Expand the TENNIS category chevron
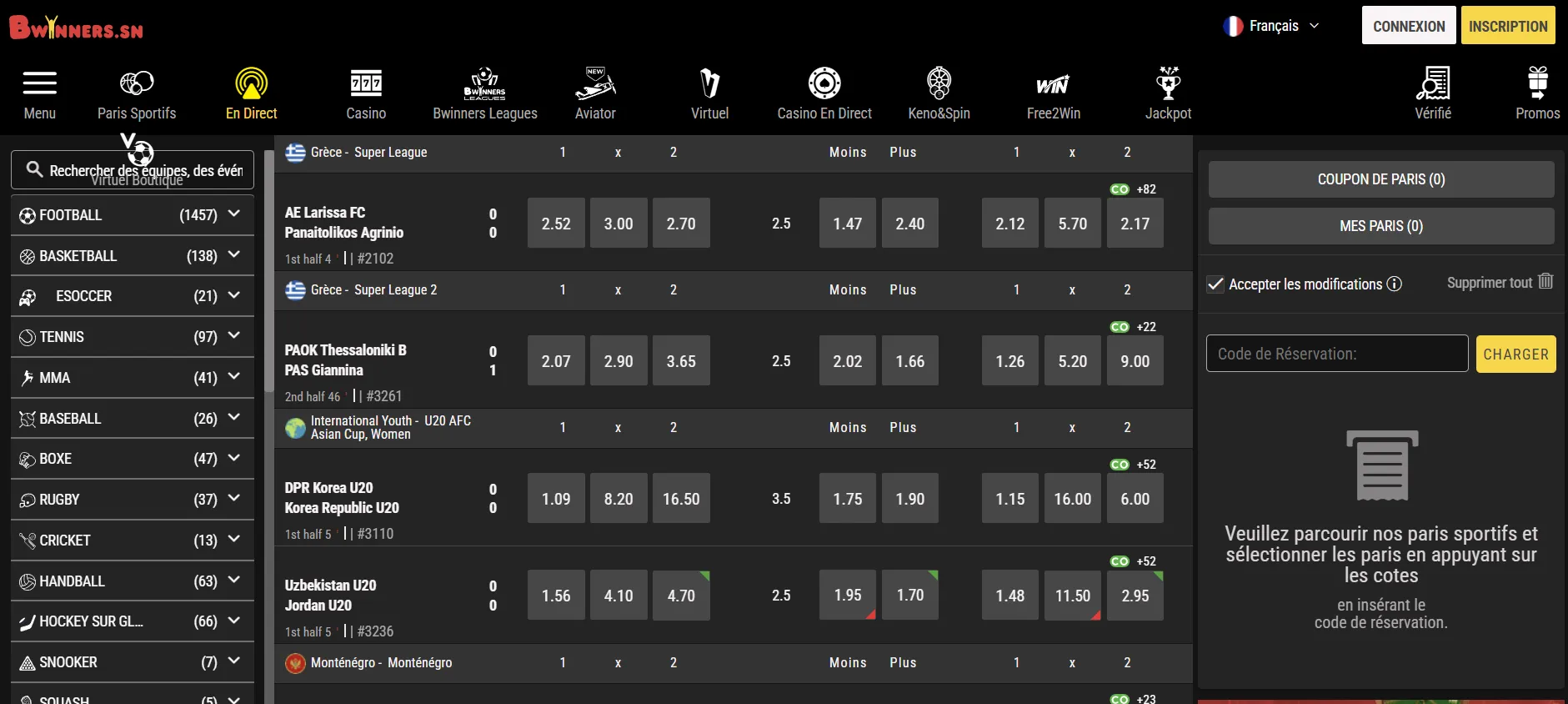The height and width of the screenshot is (704, 1568). [234, 336]
